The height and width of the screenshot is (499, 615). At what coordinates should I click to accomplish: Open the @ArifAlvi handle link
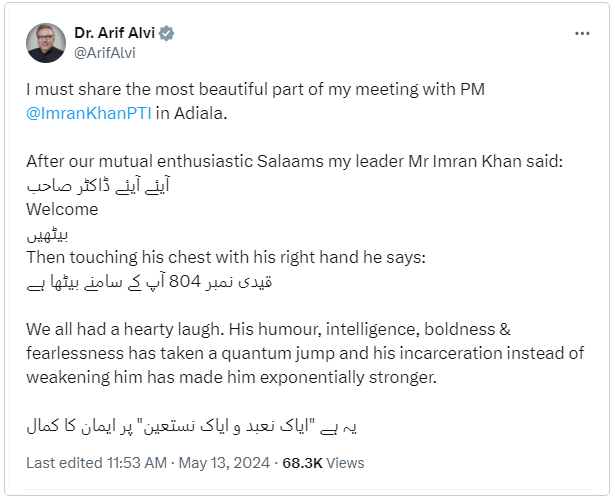pos(105,53)
